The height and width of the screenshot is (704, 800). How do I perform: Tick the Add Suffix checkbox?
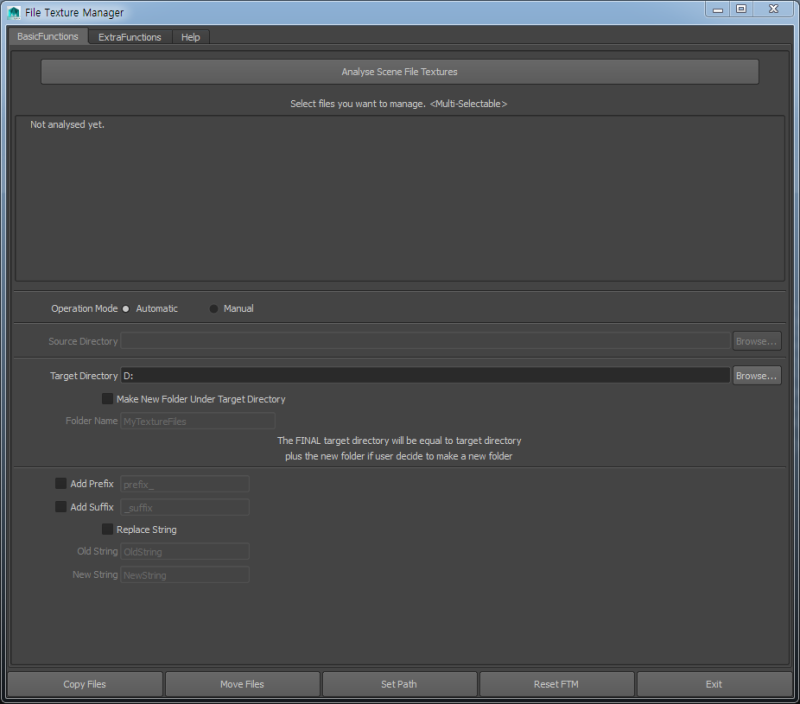point(61,507)
